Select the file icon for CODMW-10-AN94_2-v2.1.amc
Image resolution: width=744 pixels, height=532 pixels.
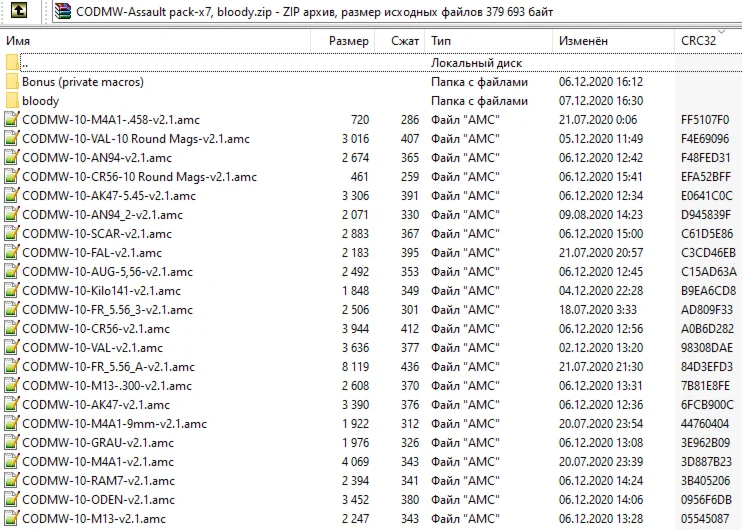[x=12, y=214]
